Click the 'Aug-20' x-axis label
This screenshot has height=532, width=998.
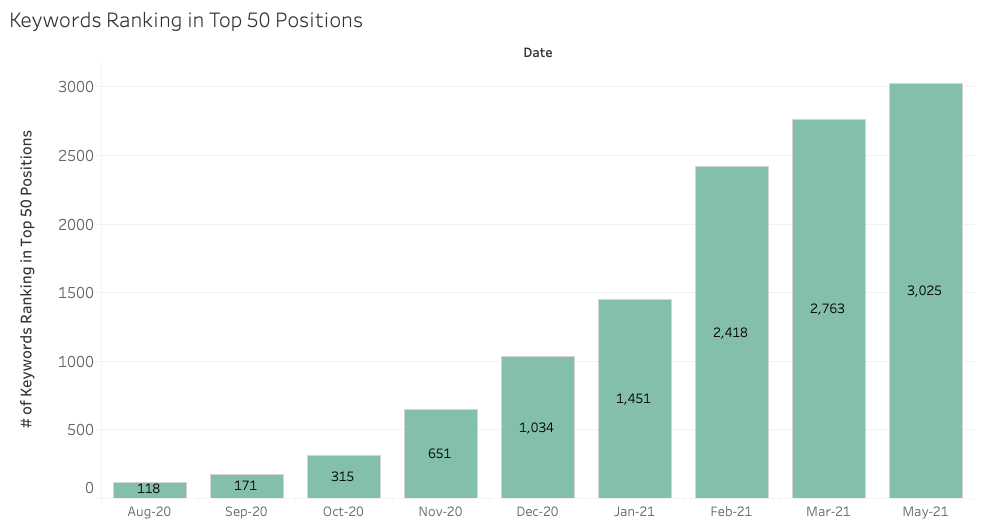(x=149, y=512)
